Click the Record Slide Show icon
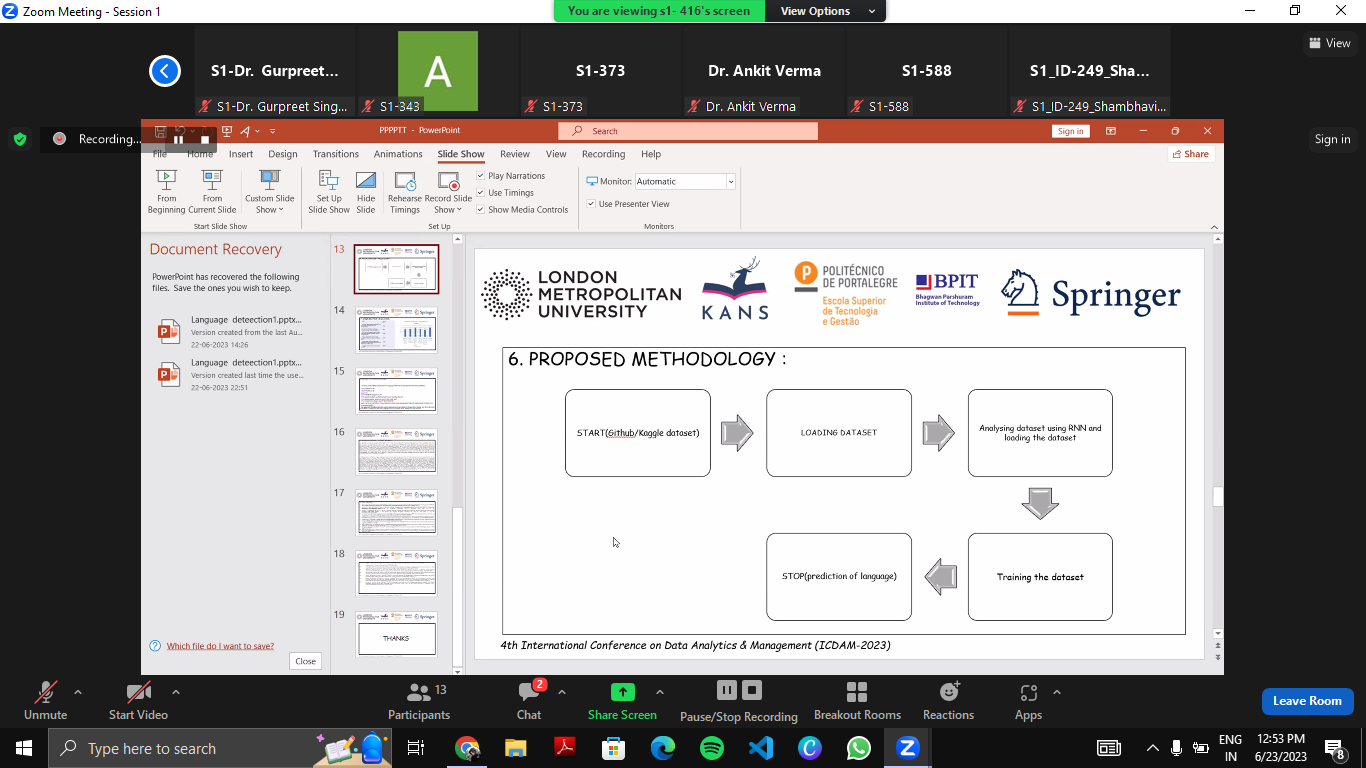1366x768 pixels. (x=448, y=181)
